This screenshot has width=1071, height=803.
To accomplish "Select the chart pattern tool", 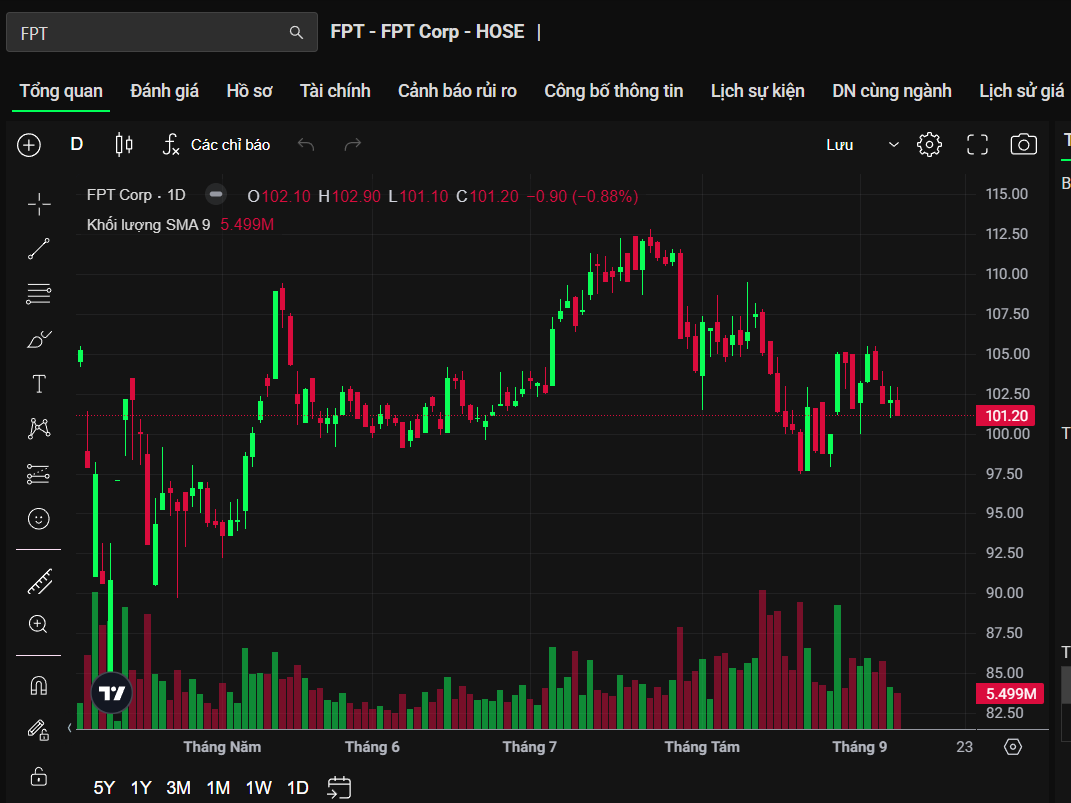I will pyautogui.click(x=39, y=429).
